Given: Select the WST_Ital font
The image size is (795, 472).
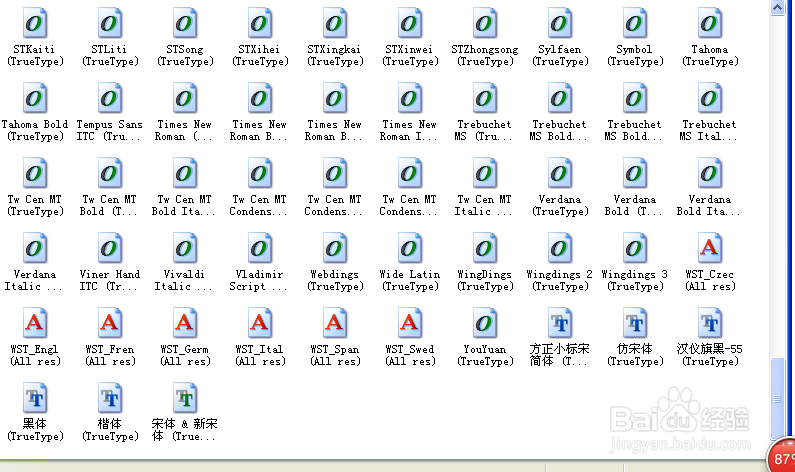Looking at the screenshot, I should pos(260,323).
